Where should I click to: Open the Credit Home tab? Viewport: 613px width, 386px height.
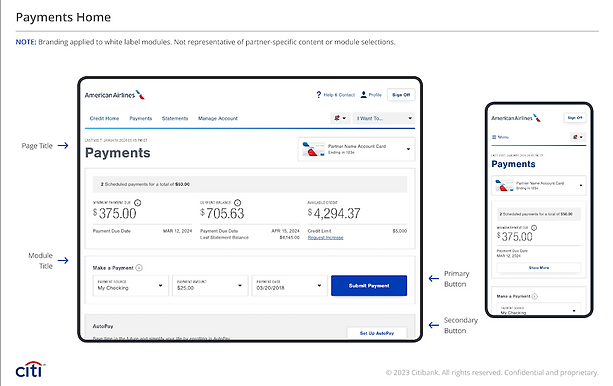tap(104, 118)
